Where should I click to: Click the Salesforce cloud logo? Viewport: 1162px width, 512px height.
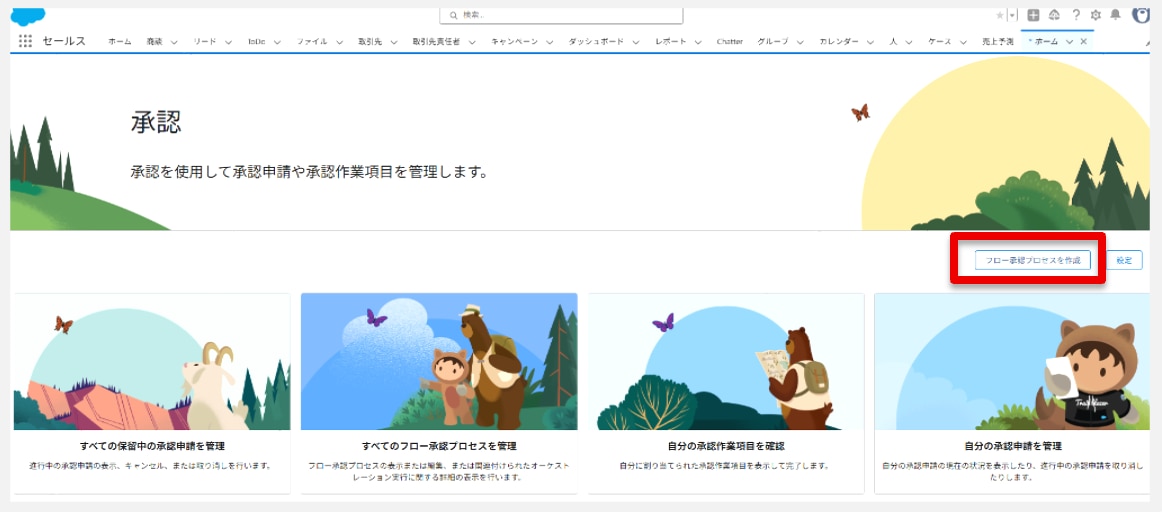28,15
